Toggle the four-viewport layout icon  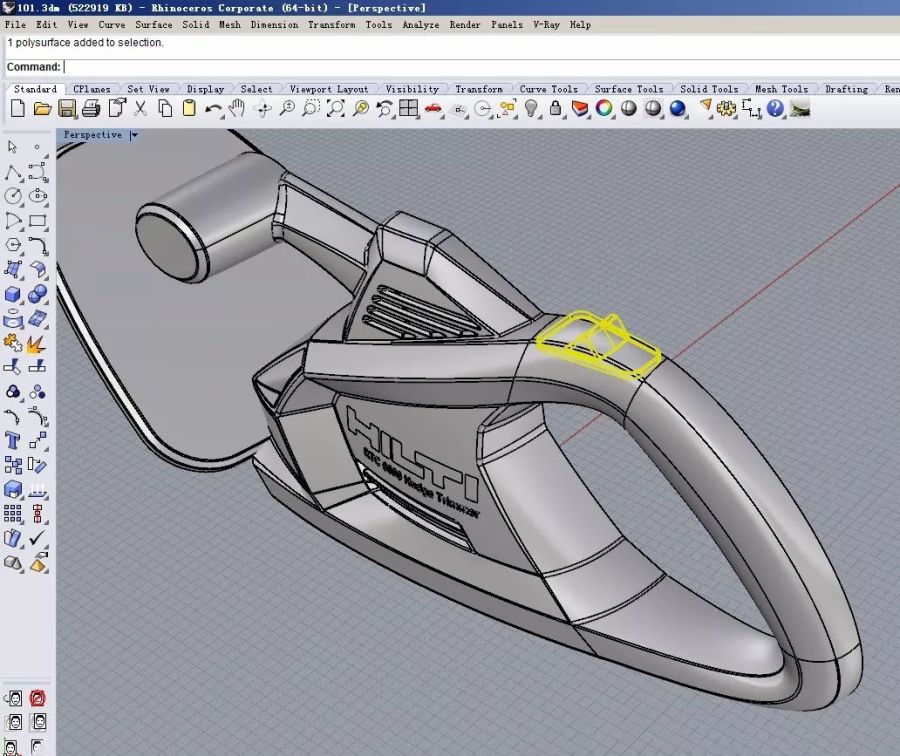click(x=409, y=109)
